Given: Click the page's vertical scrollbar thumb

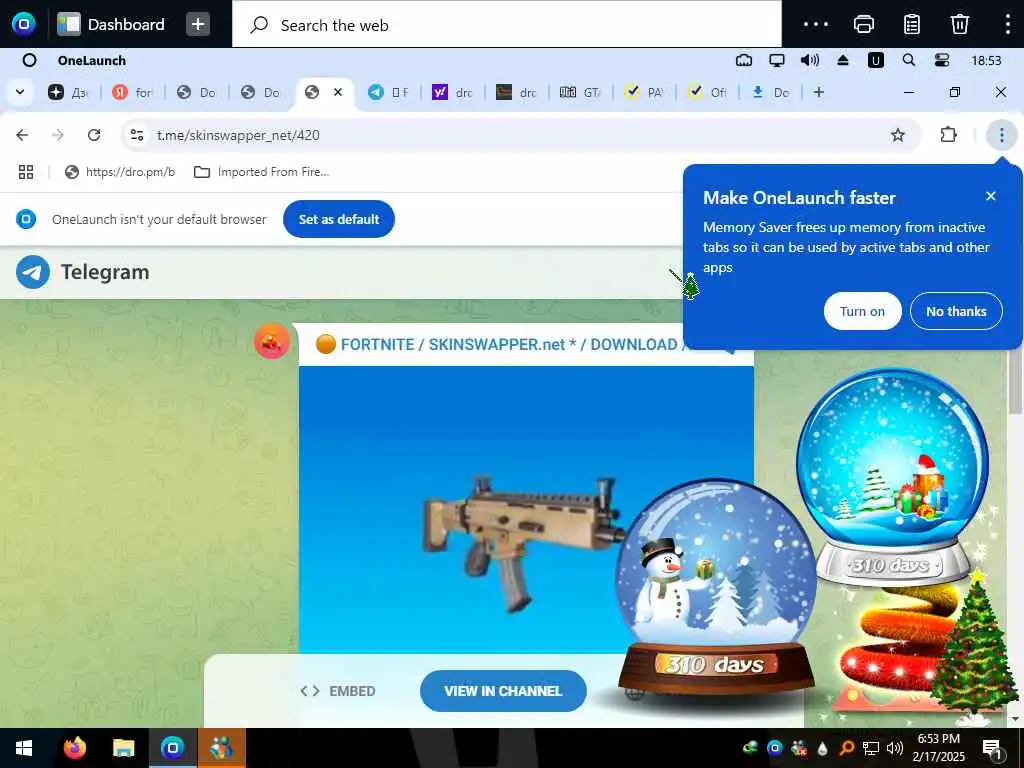Looking at the screenshot, I should [x=1016, y=381].
